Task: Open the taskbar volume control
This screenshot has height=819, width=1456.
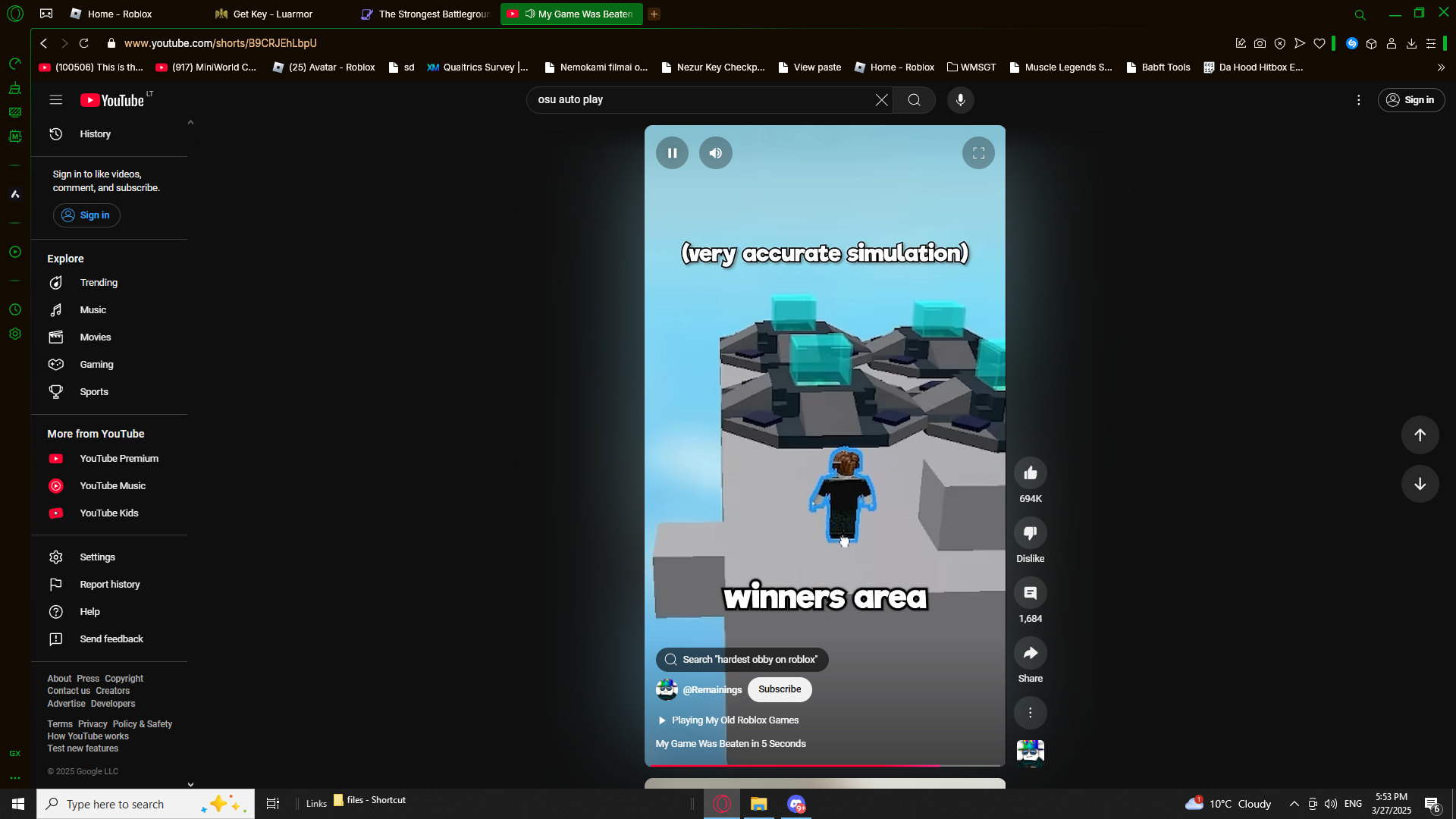Action: [1331, 804]
